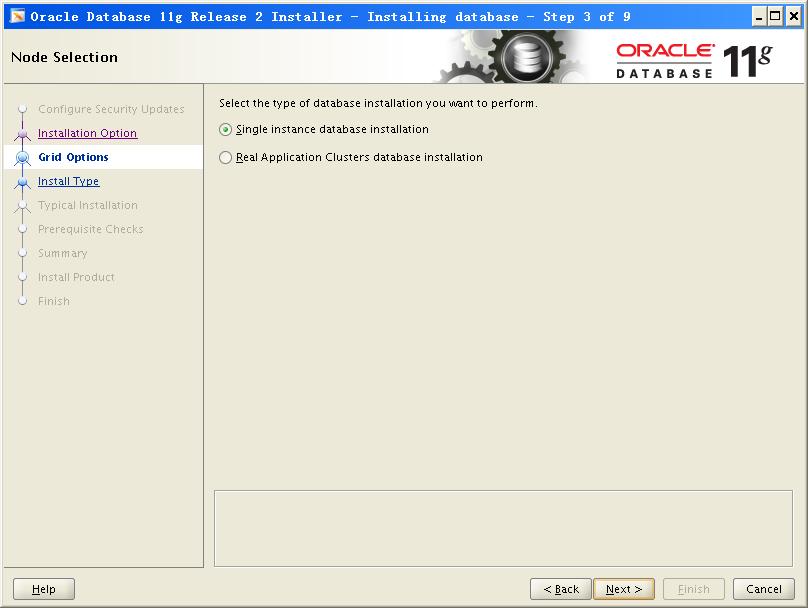Click the Oracle installer title bar icon
Screen dimensions: 808x608
click(17, 16)
